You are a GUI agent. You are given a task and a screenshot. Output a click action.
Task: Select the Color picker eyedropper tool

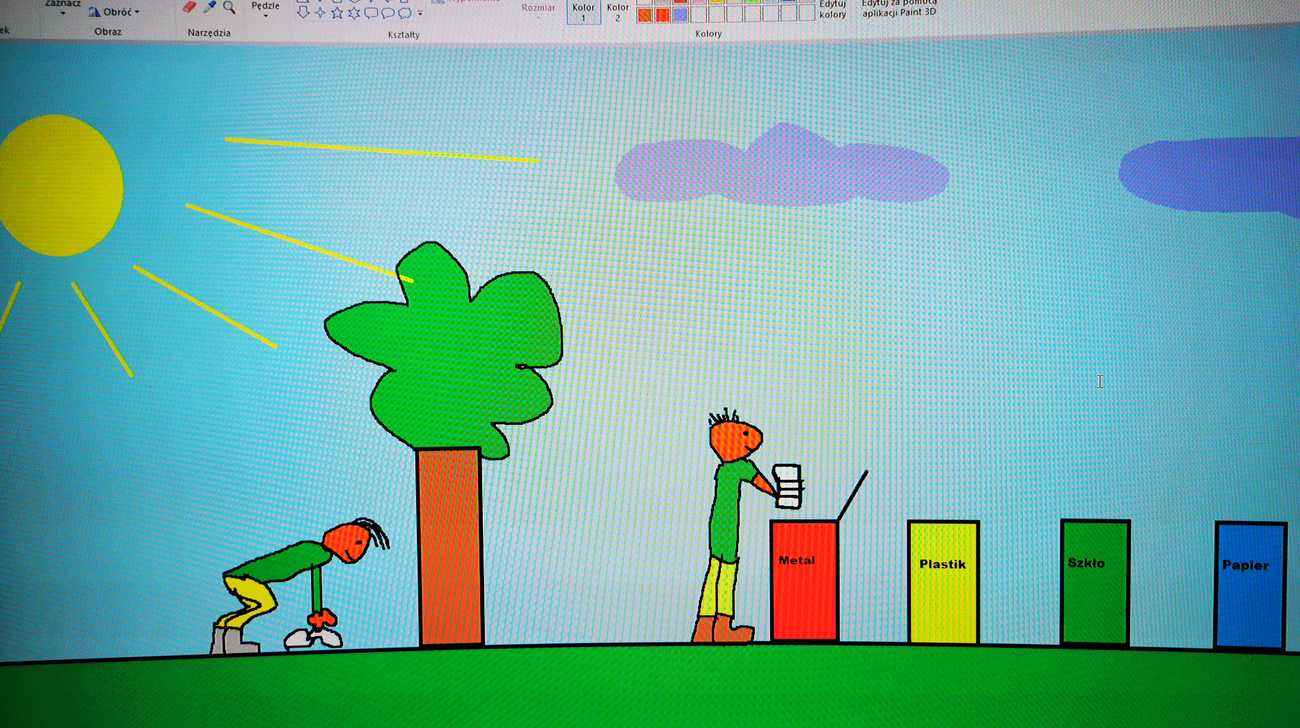coord(210,7)
